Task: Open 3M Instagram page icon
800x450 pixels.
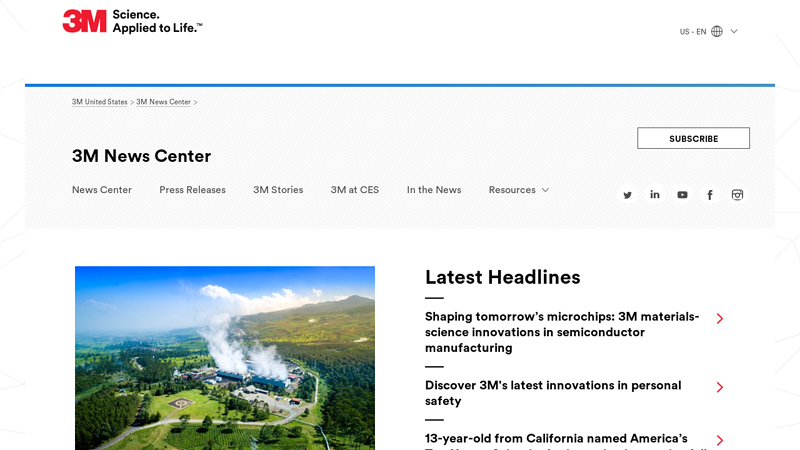Action: click(737, 195)
